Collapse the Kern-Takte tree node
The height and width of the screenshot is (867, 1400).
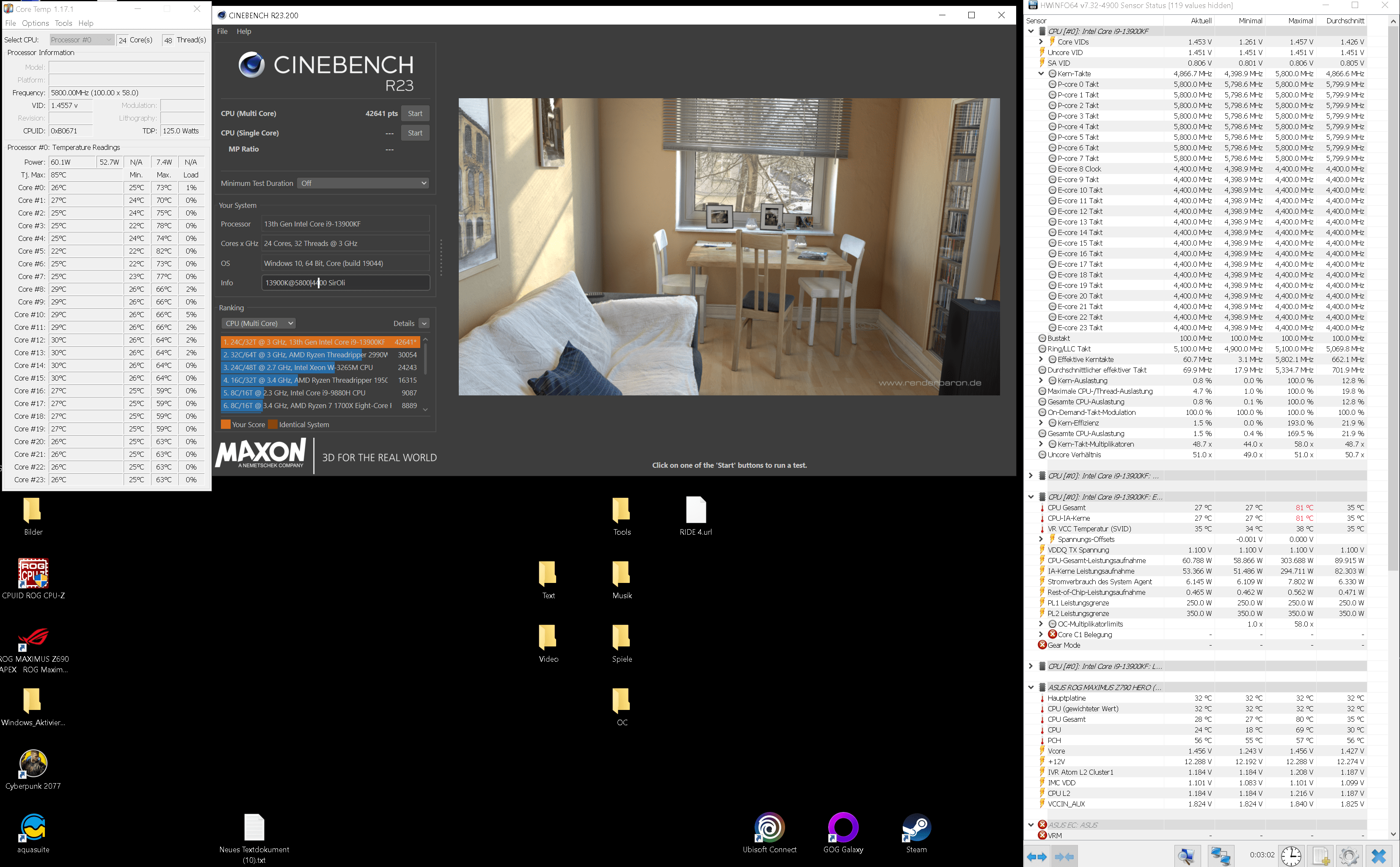pos(1041,73)
